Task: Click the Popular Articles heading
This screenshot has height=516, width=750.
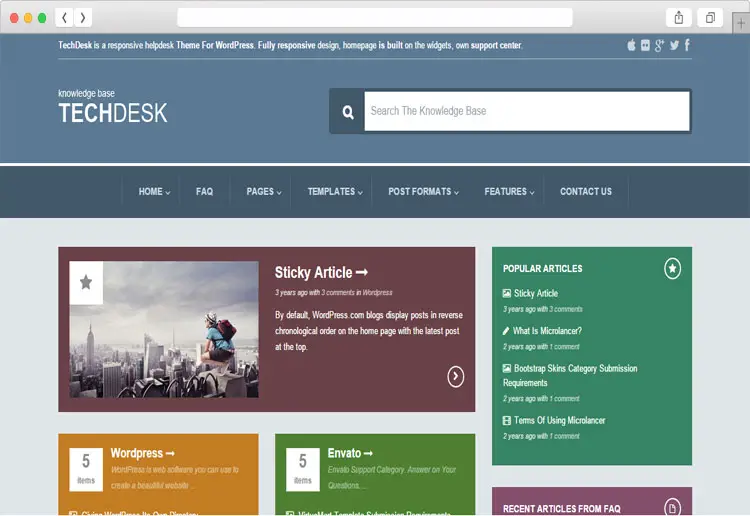Action: [x=542, y=269]
